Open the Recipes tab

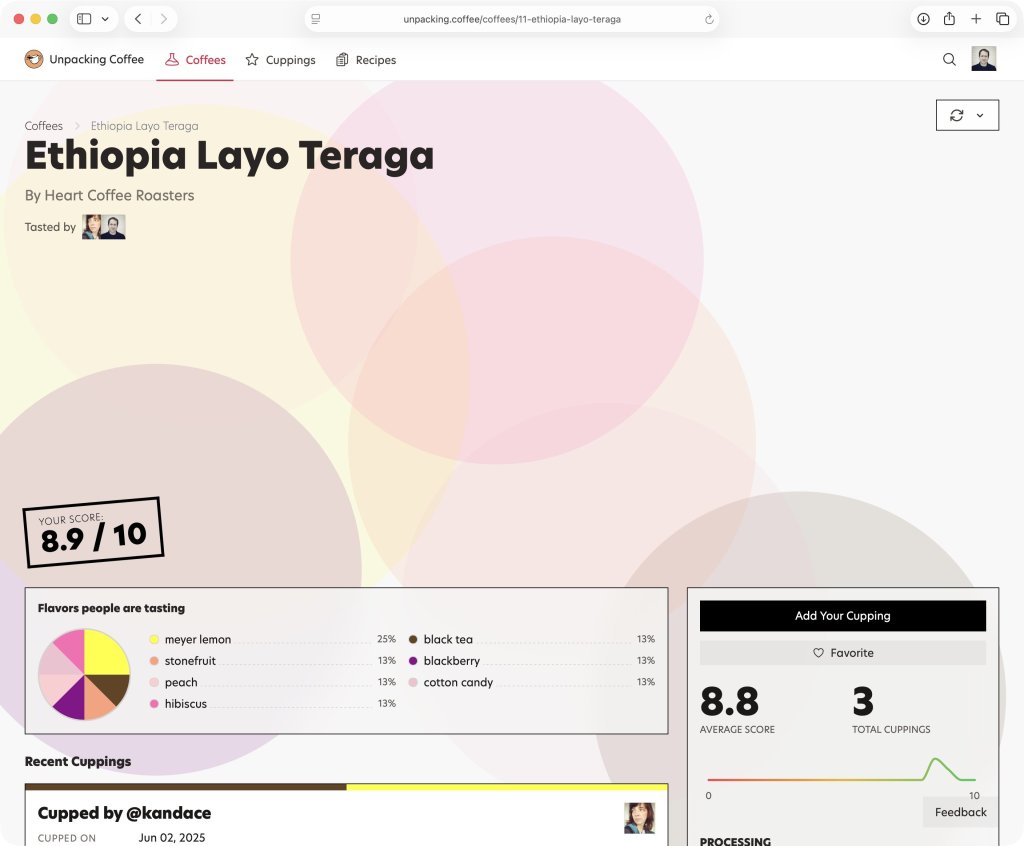[366, 60]
